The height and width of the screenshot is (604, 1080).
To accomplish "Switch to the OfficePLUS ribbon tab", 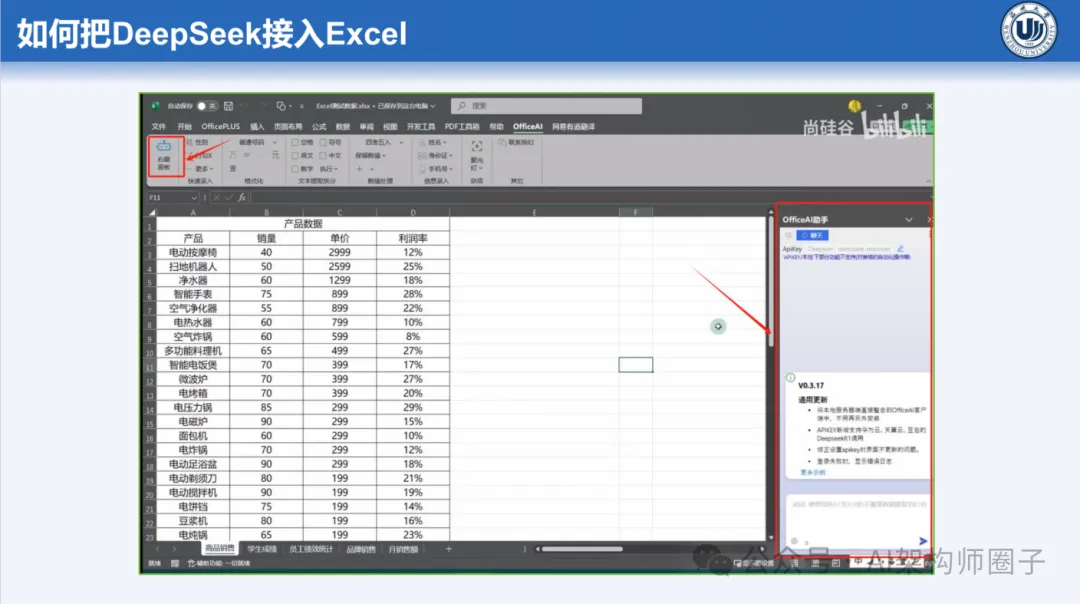I will click(220, 127).
